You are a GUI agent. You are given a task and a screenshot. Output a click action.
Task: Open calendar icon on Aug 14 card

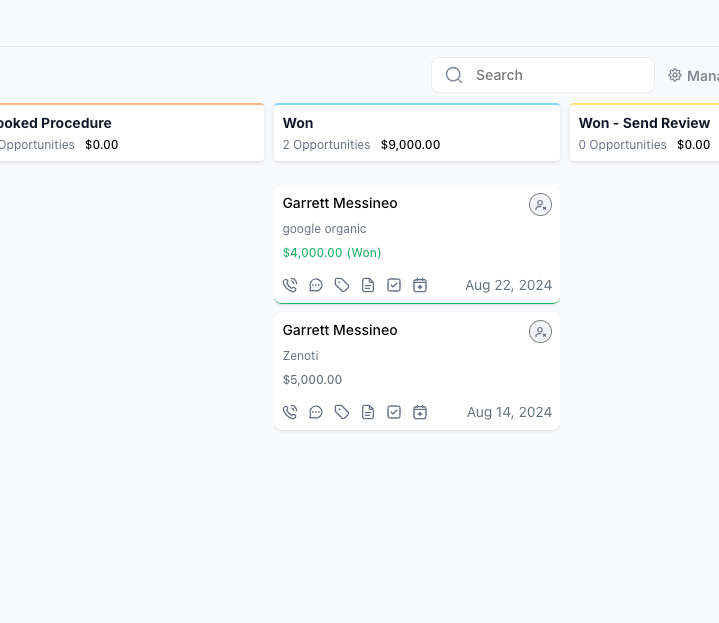click(x=420, y=412)
